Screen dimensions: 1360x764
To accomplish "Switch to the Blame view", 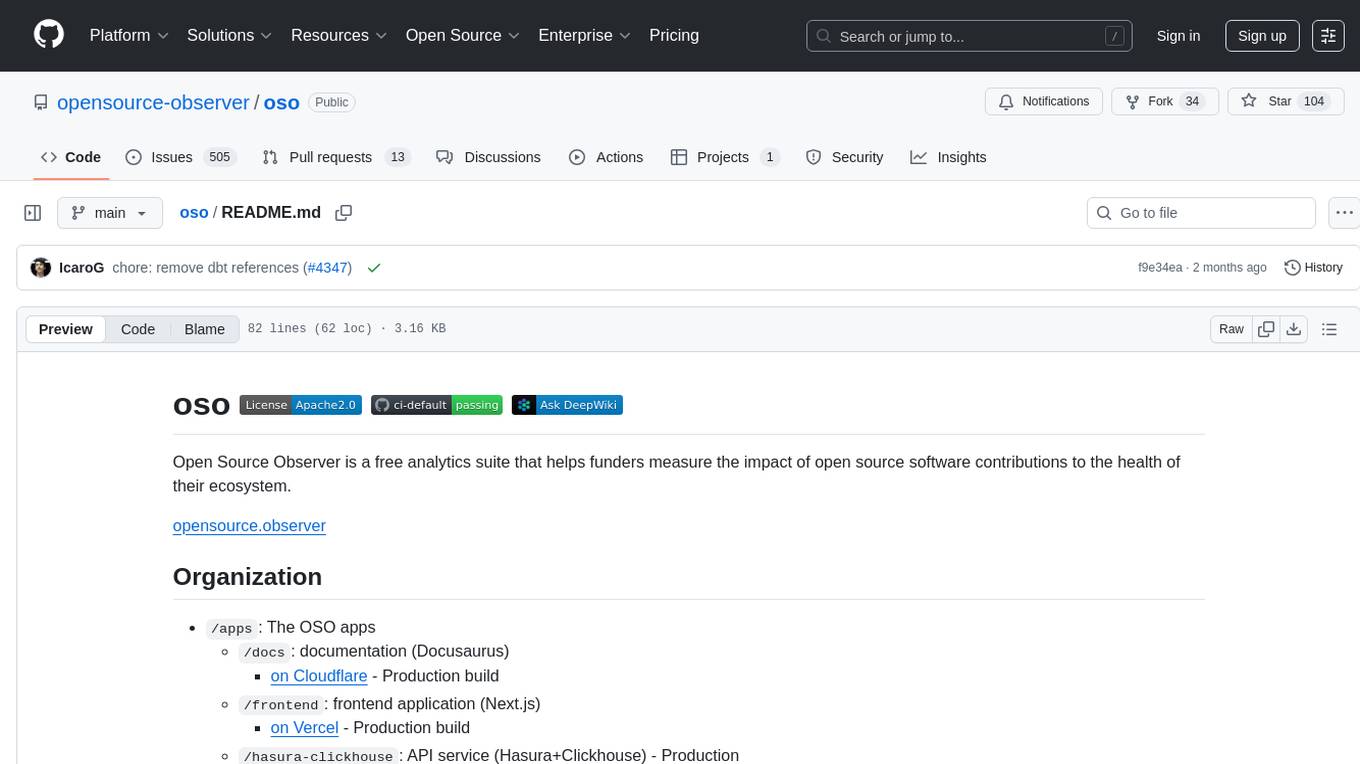I will pos(205,329).
